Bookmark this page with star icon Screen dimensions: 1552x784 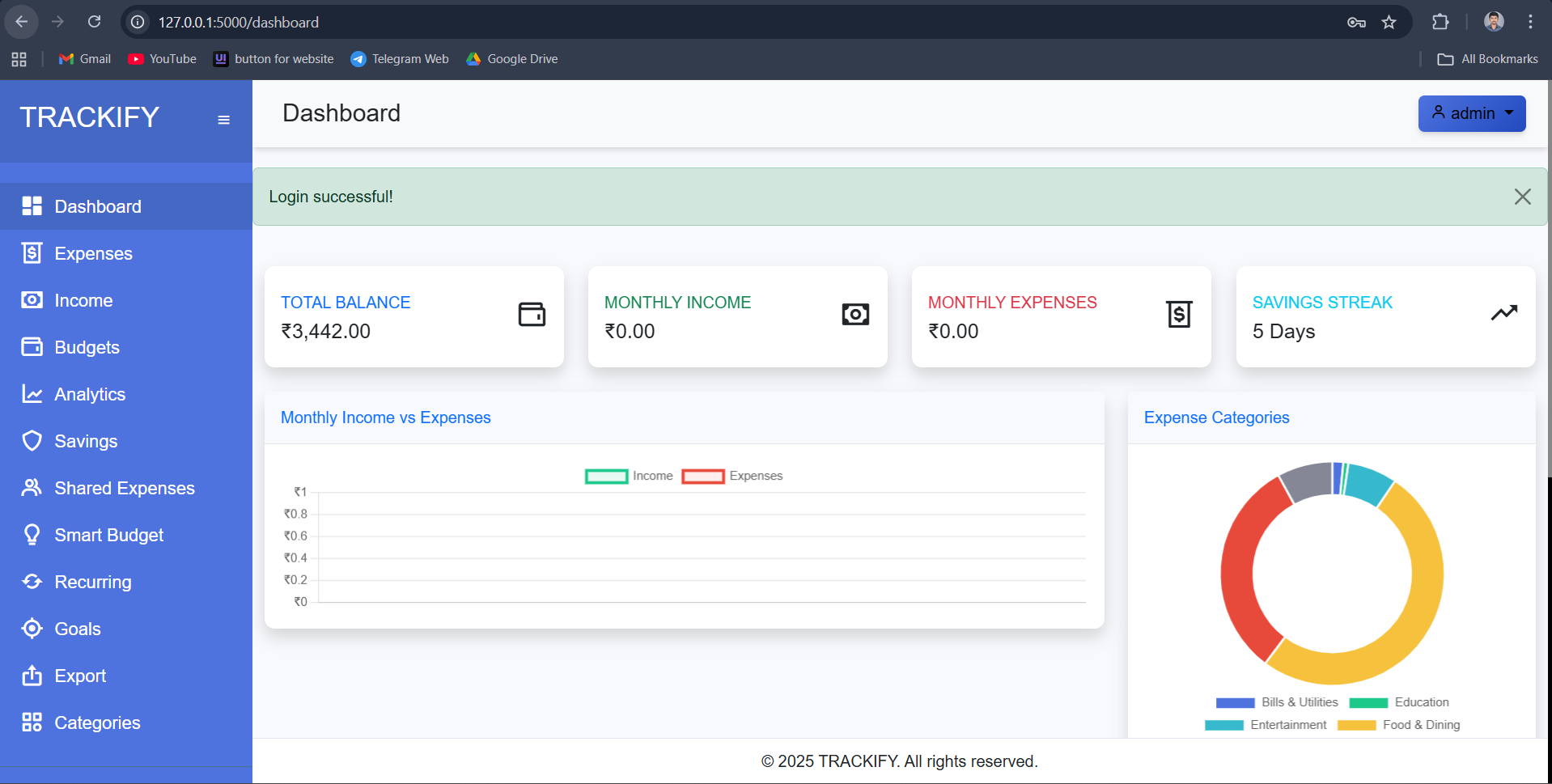tap(1389, 22)
